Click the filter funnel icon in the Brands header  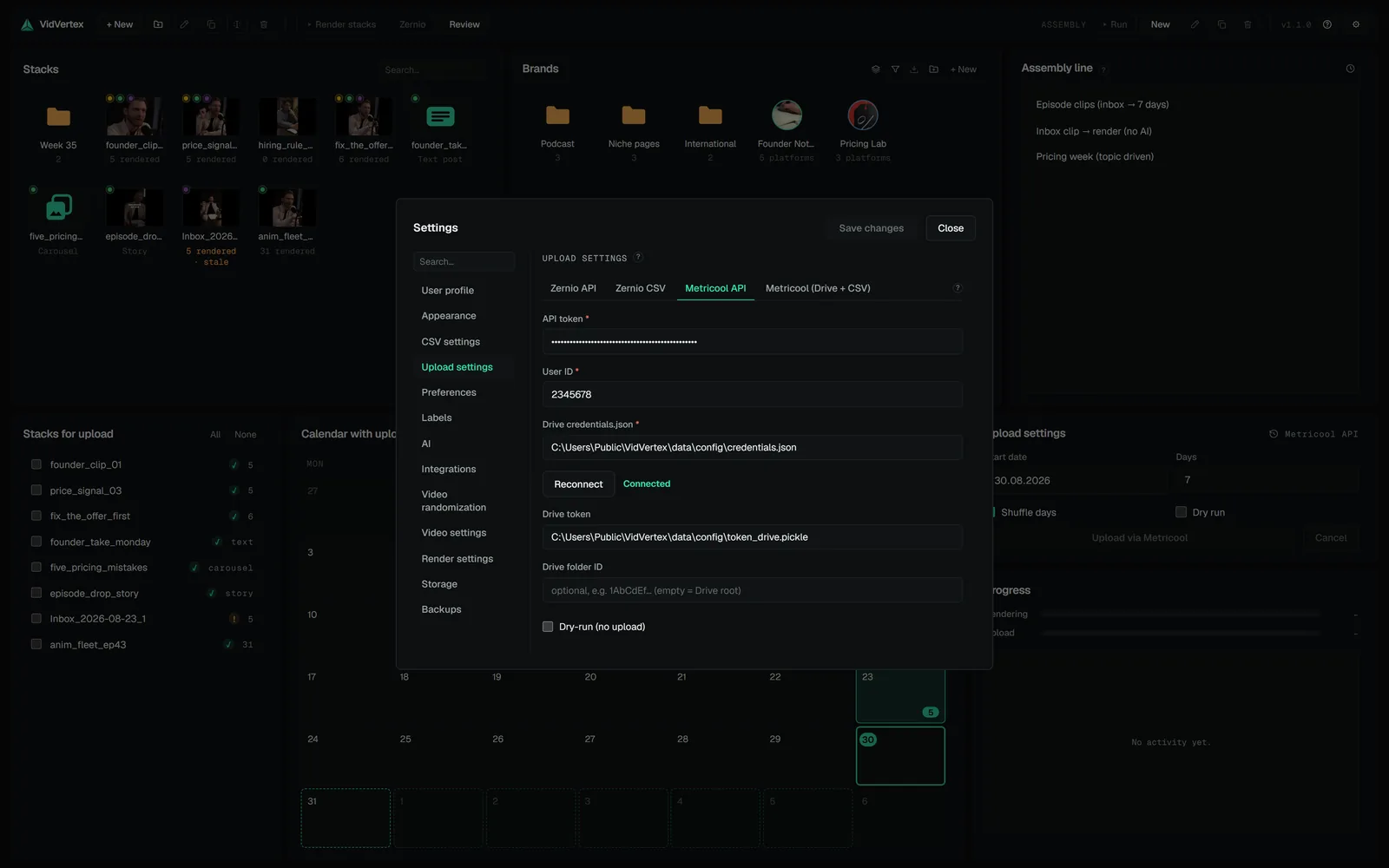point(895,69)
